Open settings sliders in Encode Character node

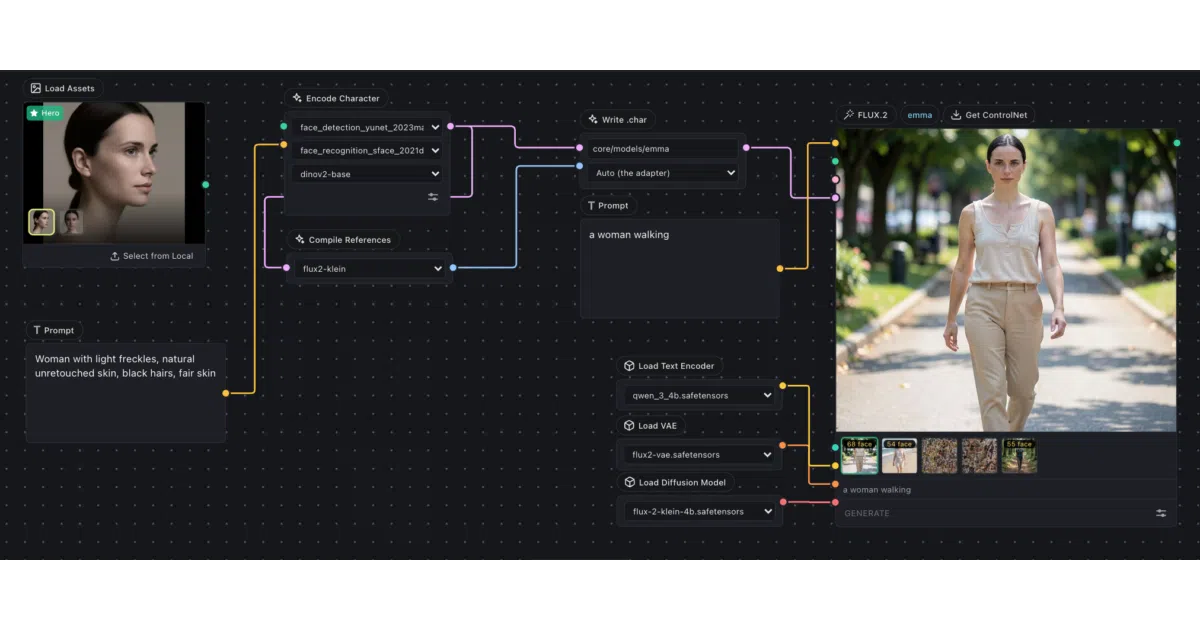[433, 197]
